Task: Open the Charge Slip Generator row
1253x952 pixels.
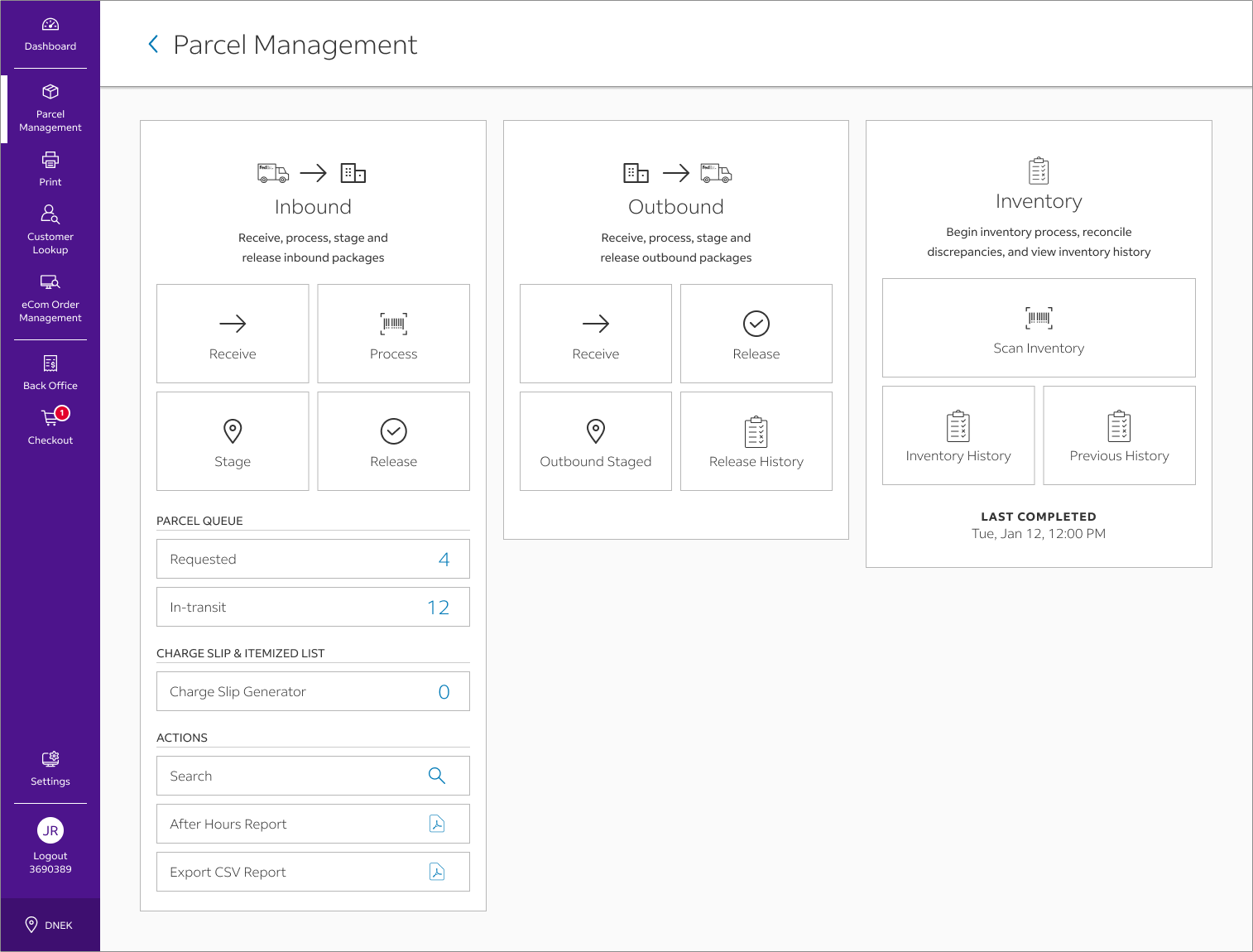Action: point(313,691)
